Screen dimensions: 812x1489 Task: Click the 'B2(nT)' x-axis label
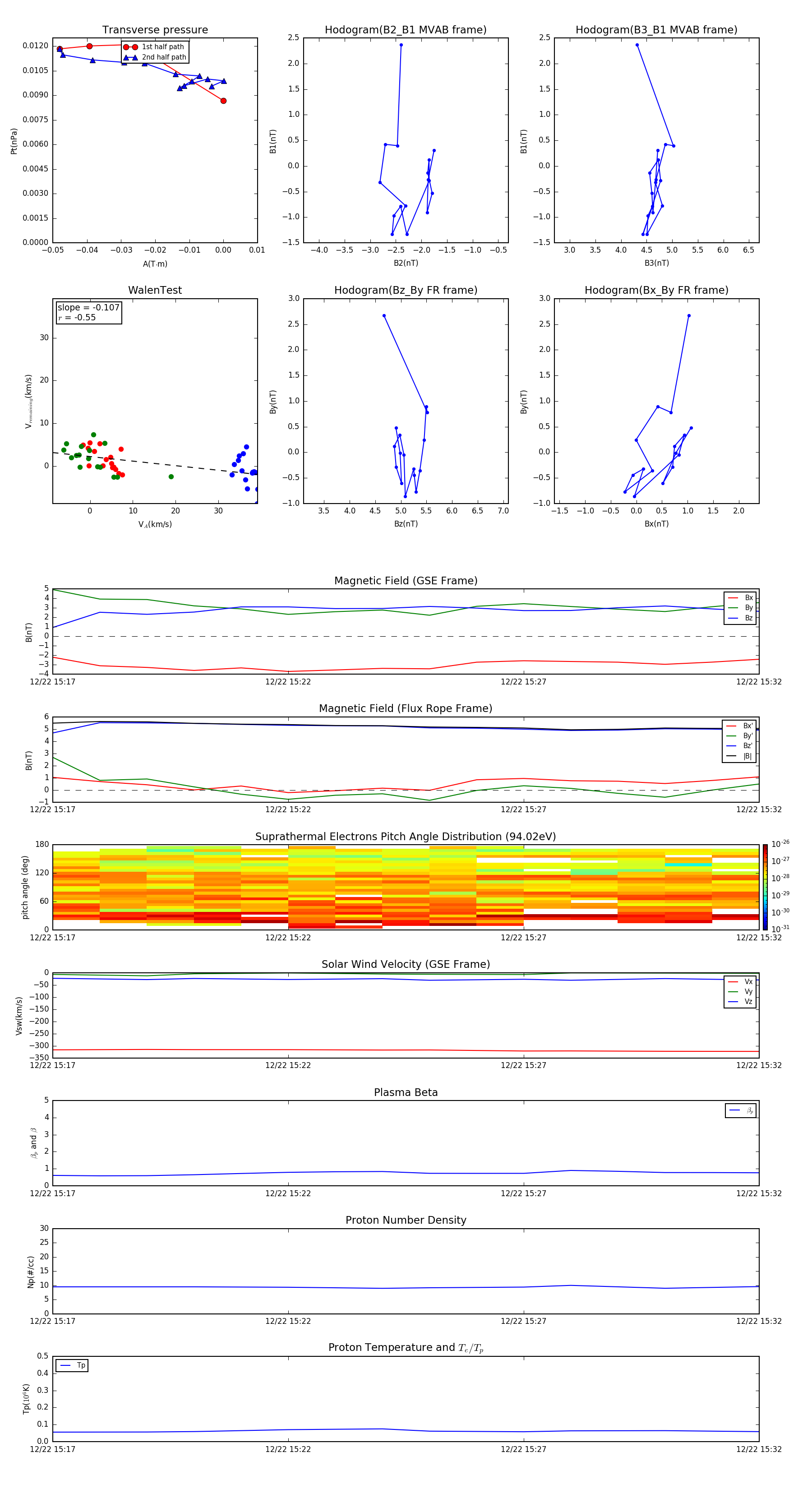[406, 263]
